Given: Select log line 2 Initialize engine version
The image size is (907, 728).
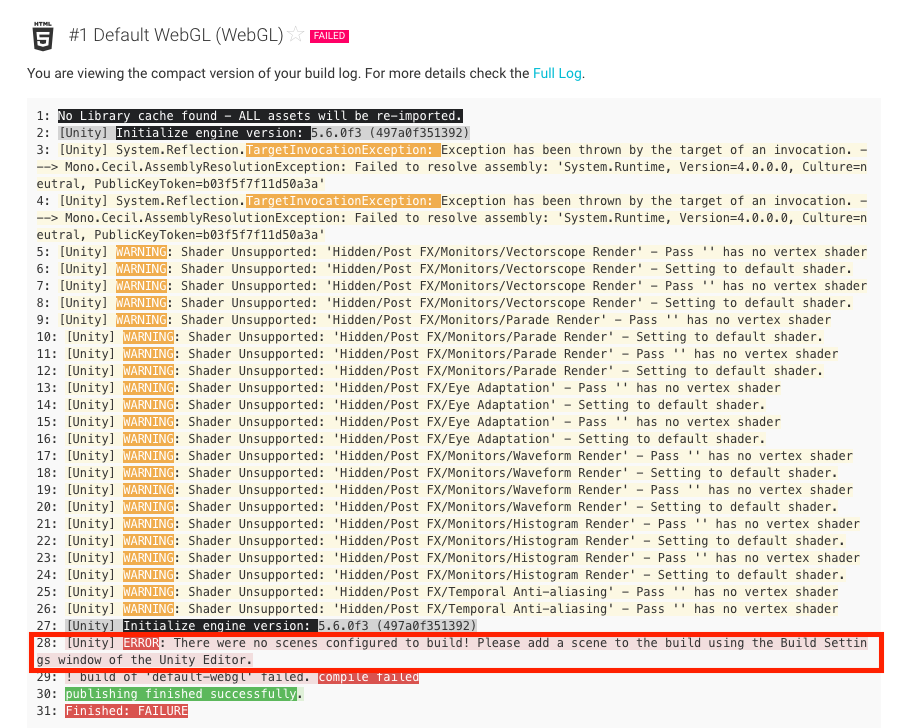Looking at the screenshot, I should (x=264, y=133).
